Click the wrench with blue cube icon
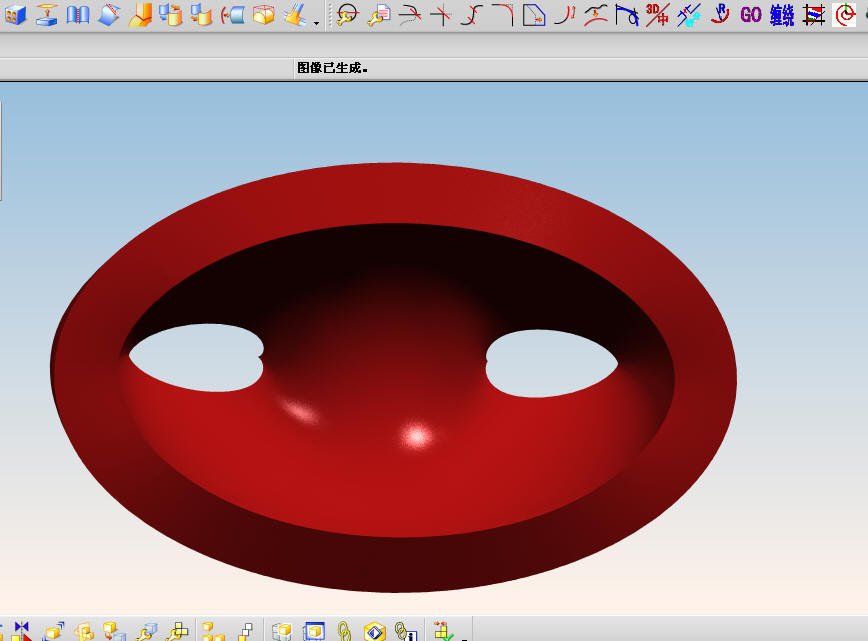868x641 pixels. (146, 631)
